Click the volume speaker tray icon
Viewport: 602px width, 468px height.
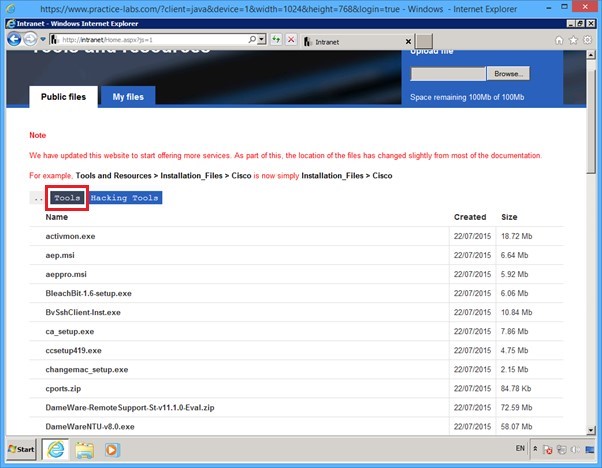pos(575,450)
